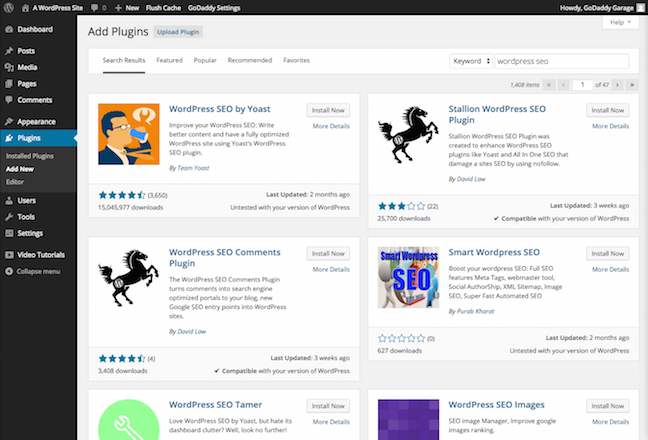
Task: Install WordPress SEO Images plugin
Action: [608, 406]
